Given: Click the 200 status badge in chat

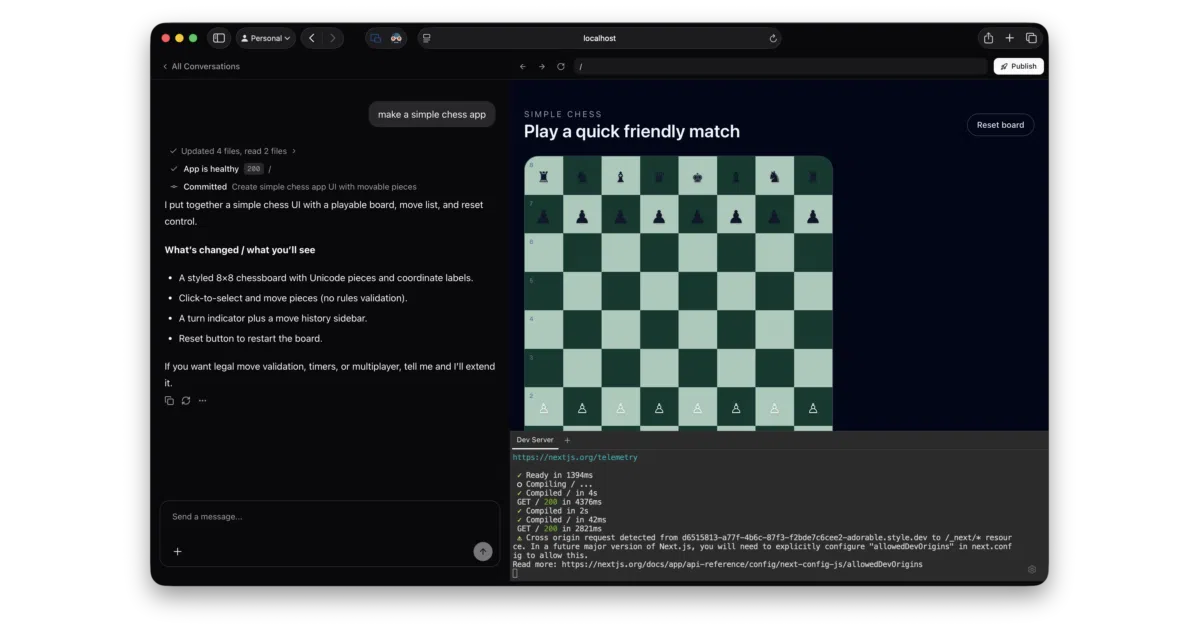Looking at the screenshot, I should coord(254,169).
